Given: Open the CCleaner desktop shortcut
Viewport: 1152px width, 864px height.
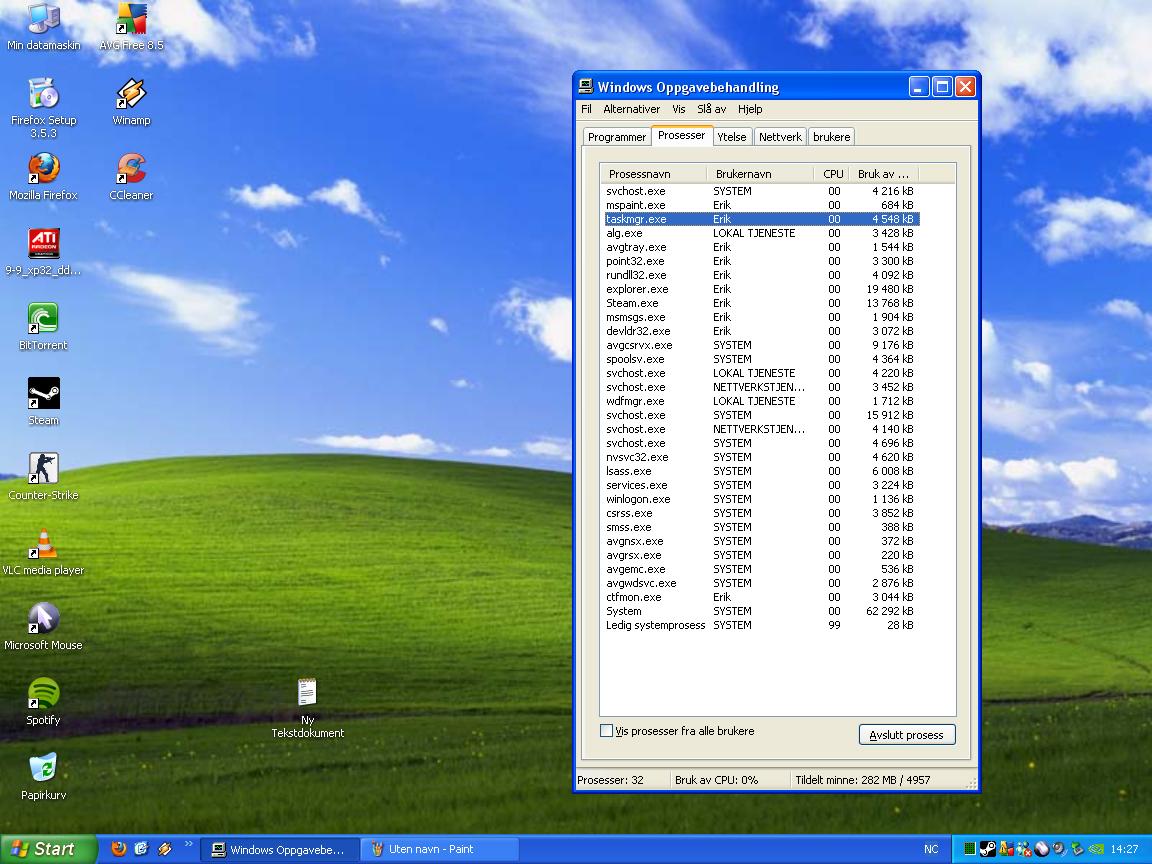Looking at the screenshot, I should tap(132, 176).
